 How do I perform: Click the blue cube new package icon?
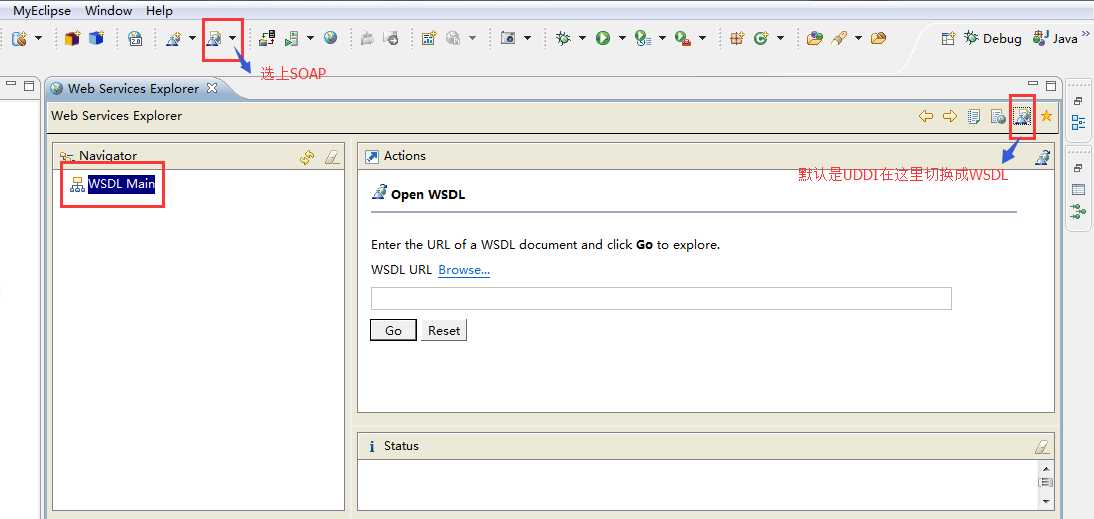pos(96,38)
